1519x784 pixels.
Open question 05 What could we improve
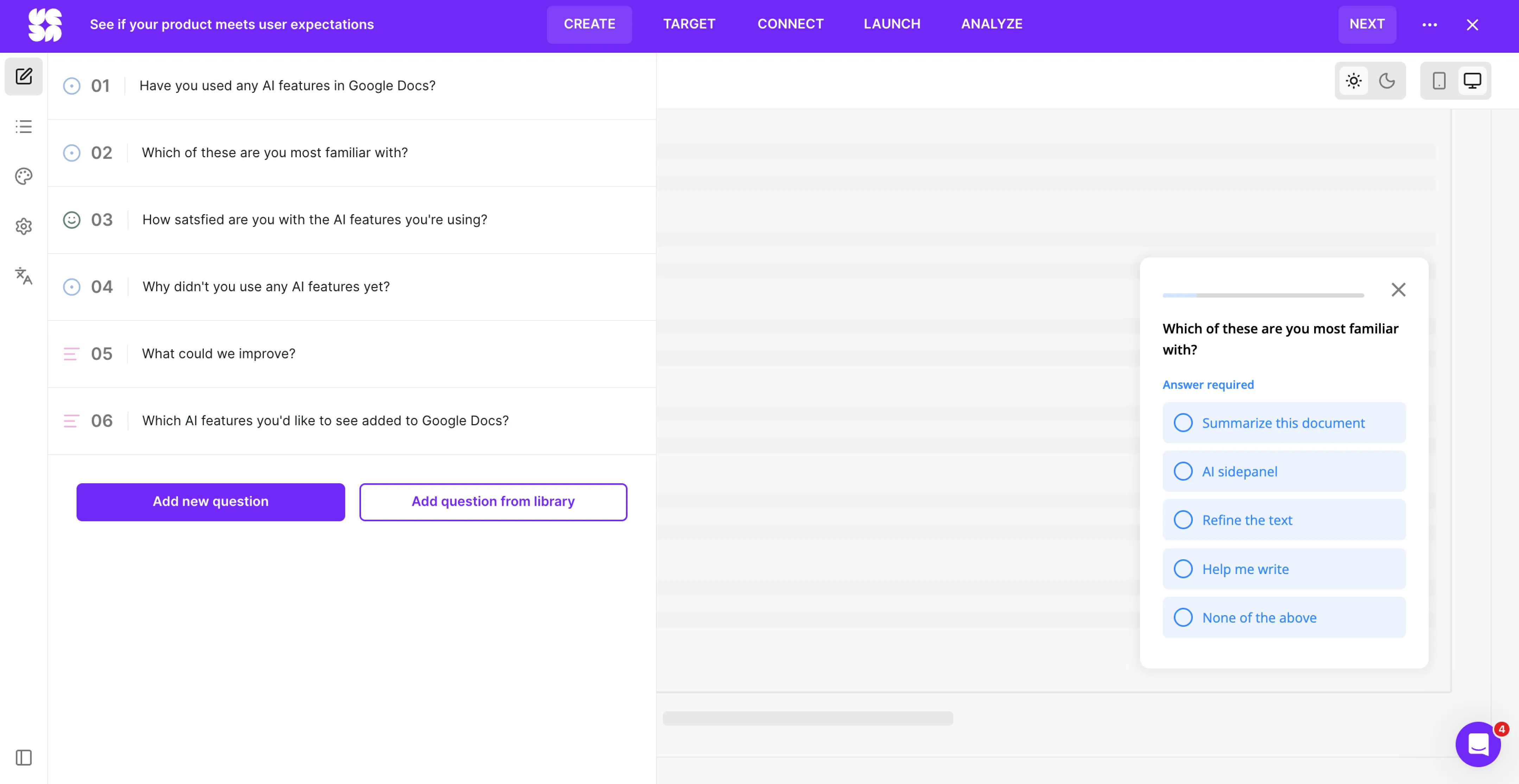[x=352, y=354]
